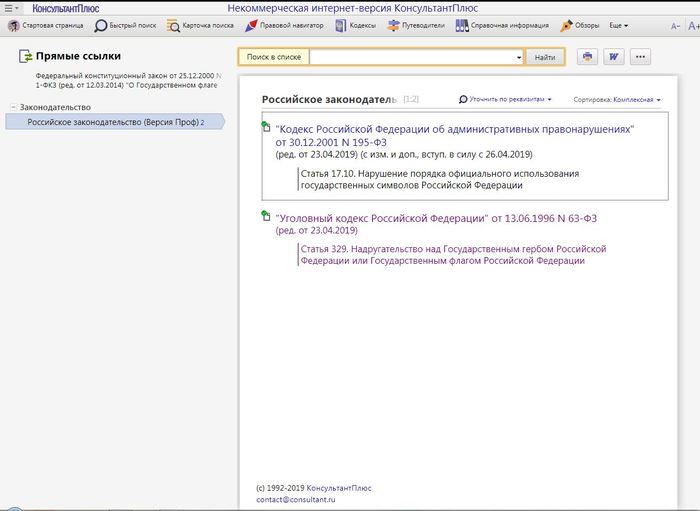This screenshot has width=700, height=511.
Task: Collapse the Законодательство tree node
Action: tap(11, 107)
